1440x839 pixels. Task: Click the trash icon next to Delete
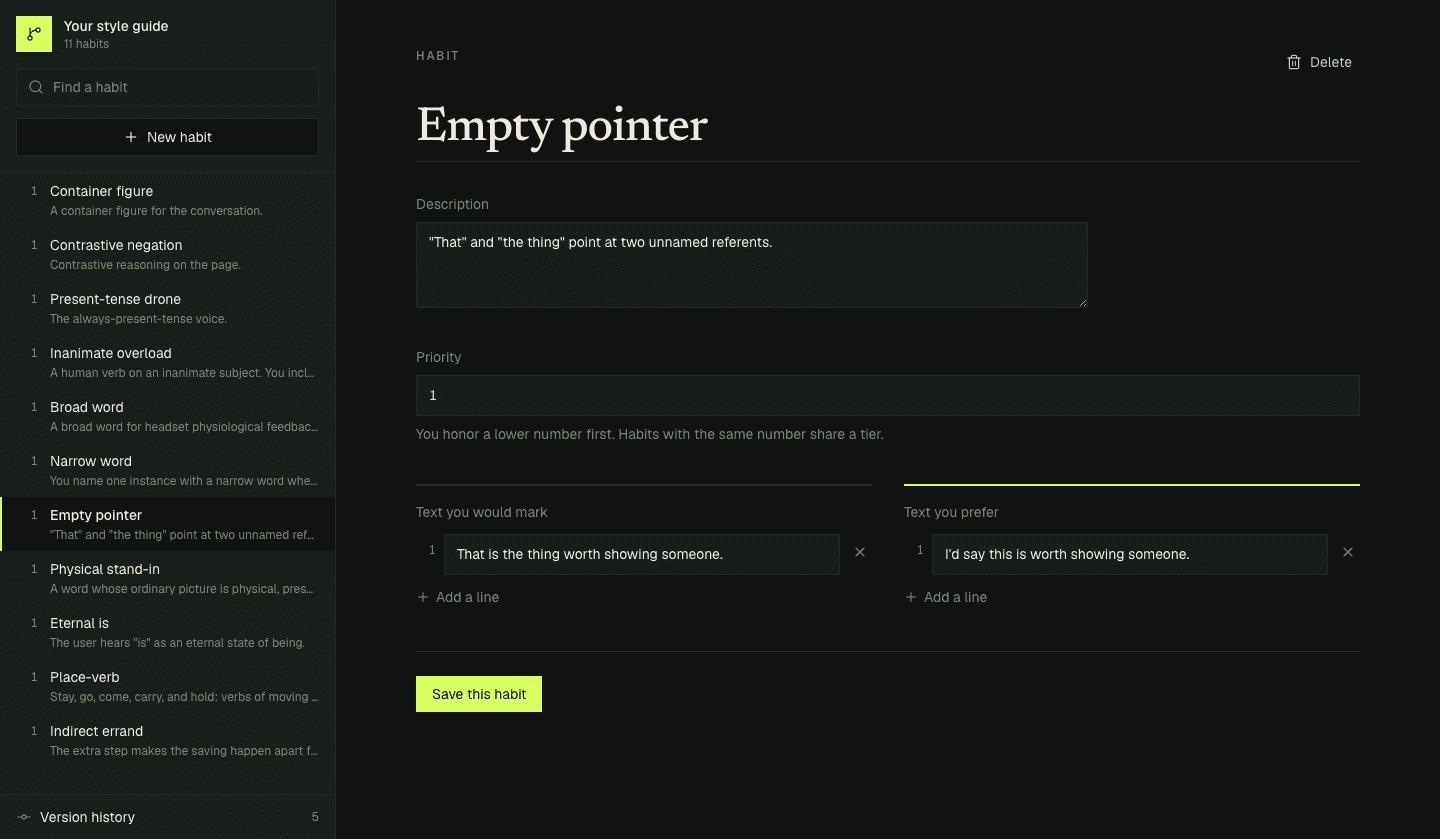point(1294,62)
